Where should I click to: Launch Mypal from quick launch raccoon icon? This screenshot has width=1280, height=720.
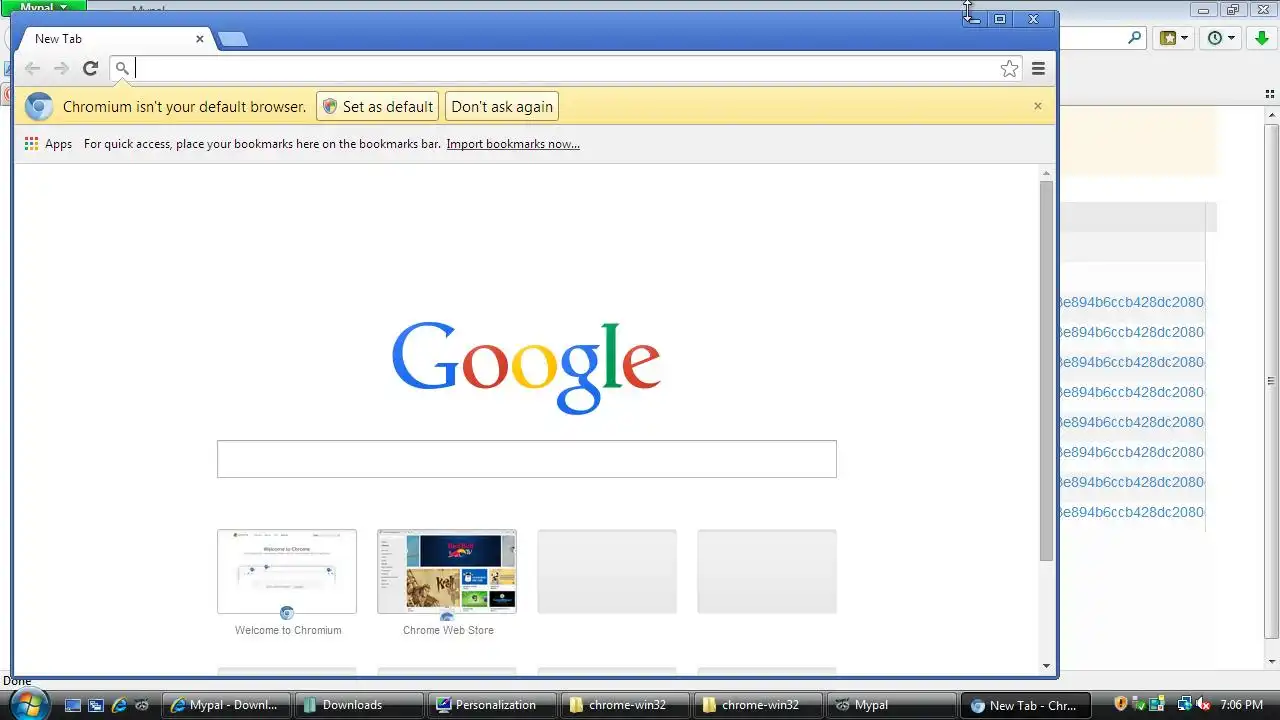pos(142,705)
